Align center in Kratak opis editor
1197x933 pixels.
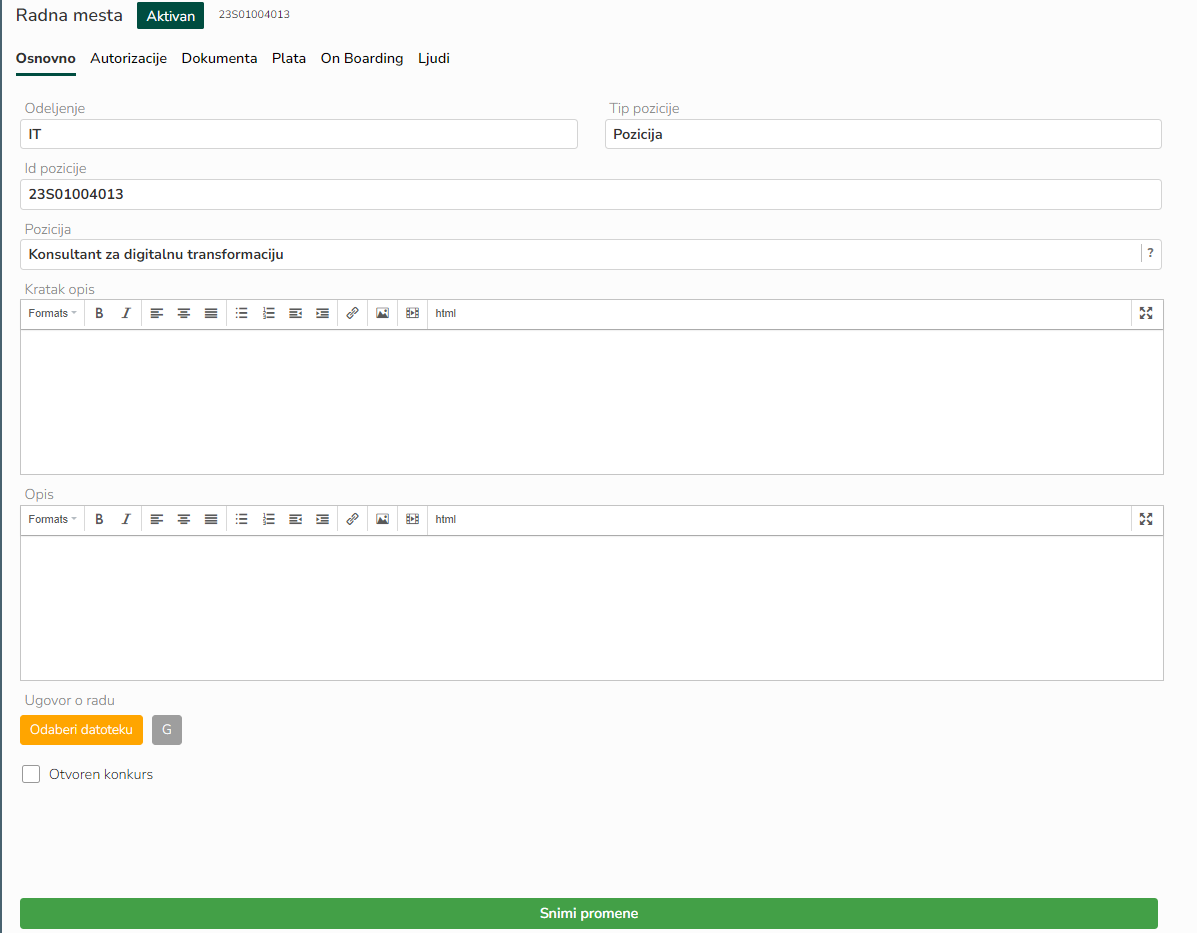coord(184,313)
